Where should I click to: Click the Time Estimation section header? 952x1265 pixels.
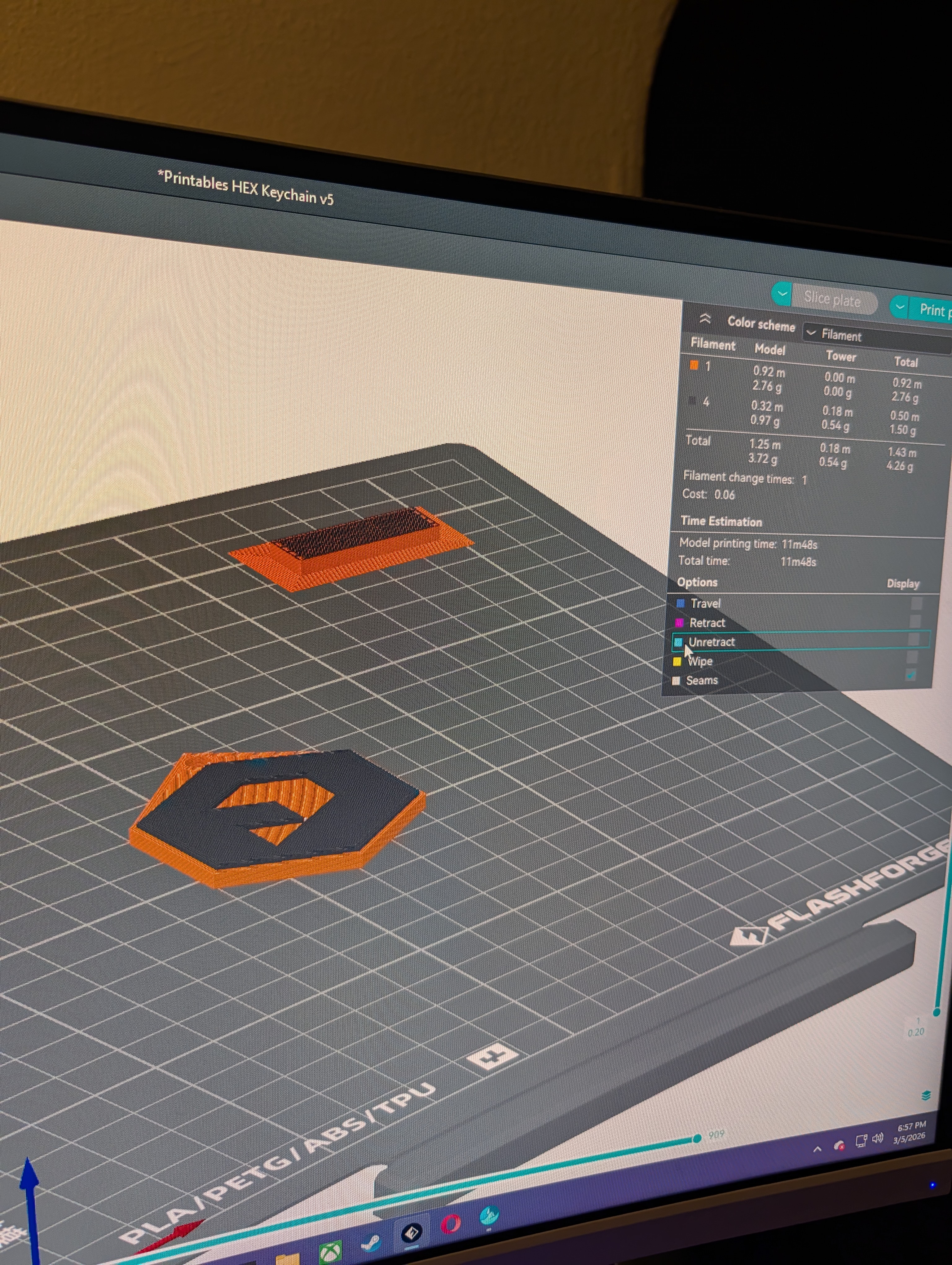721,521
